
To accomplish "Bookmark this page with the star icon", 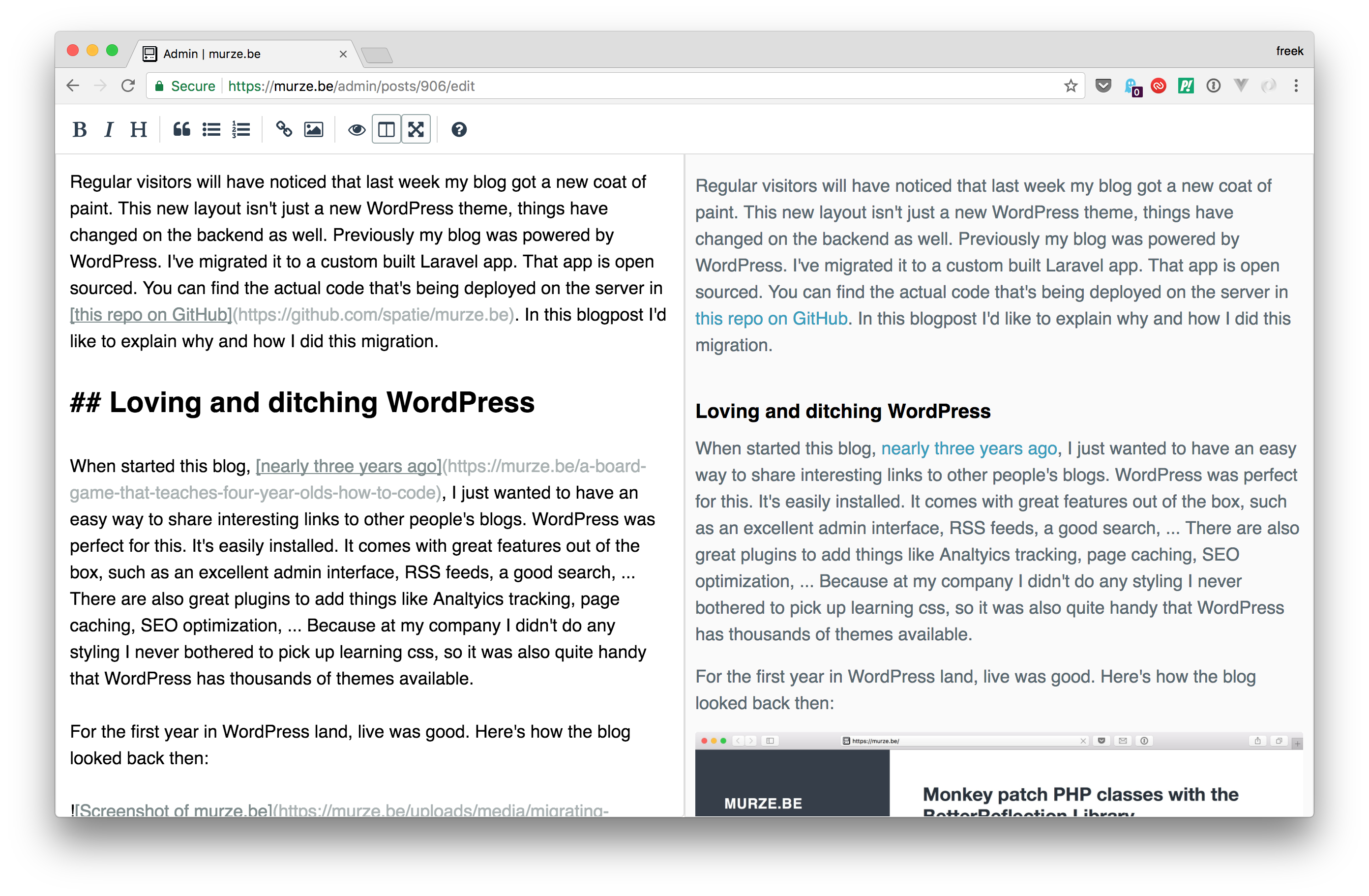I will coord(1071,86).
